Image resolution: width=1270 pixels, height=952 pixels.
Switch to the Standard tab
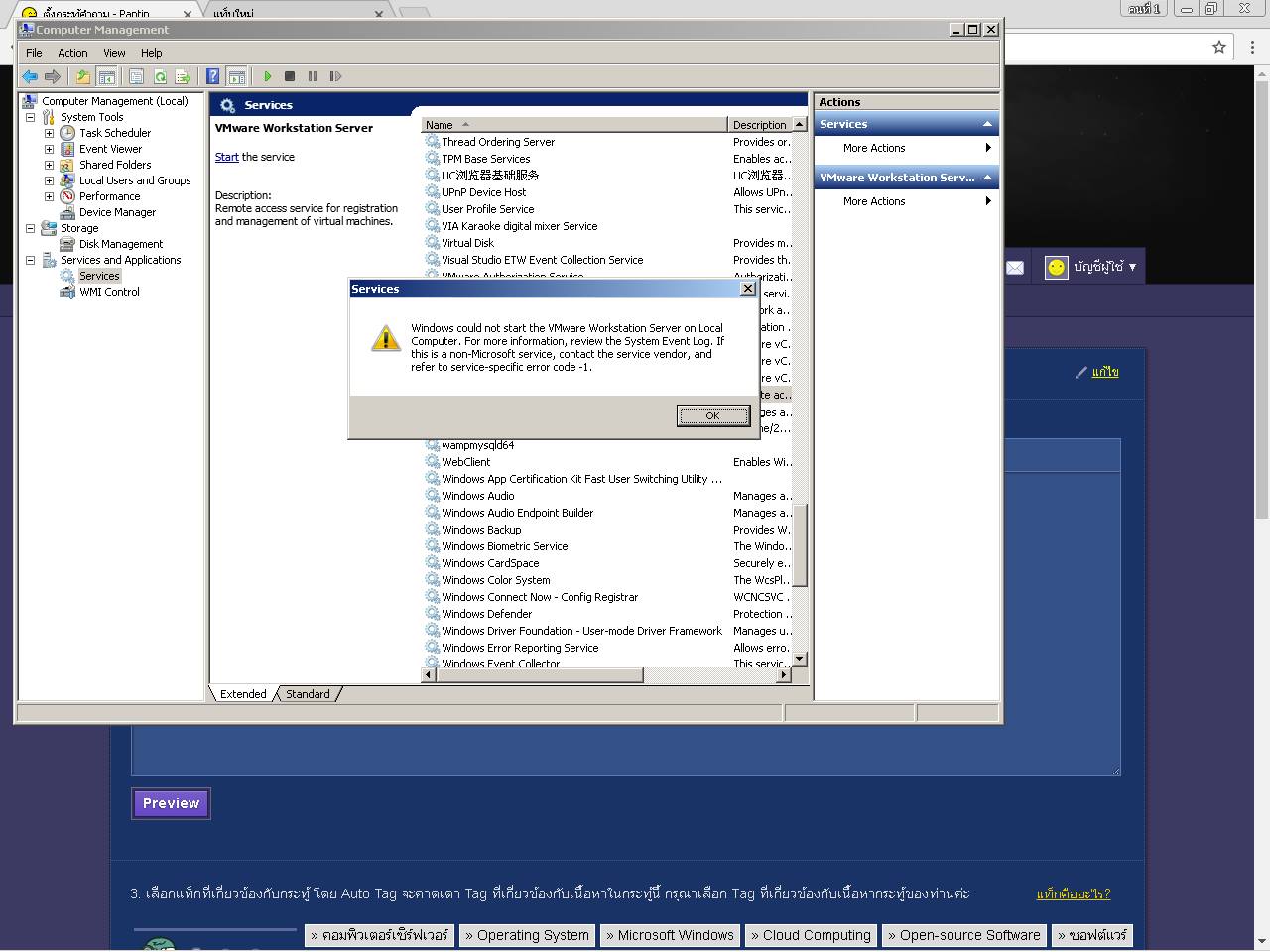[308, 694]
